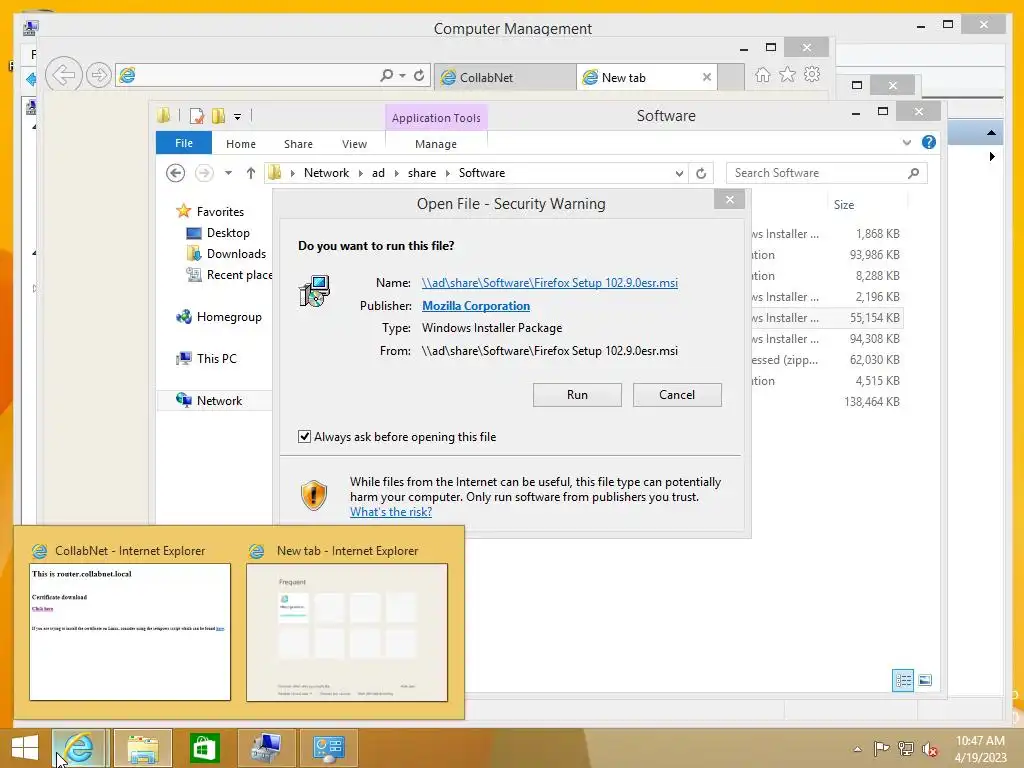Screen dimensions: 1024x768
Task: Expand the chevron after share breadcrumb
Action: pos(447,173)
